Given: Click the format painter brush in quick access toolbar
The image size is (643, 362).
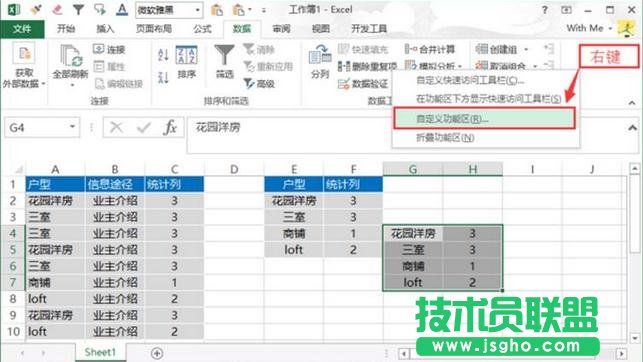Looking at the screenshot, I should click(x=36, y=9).
